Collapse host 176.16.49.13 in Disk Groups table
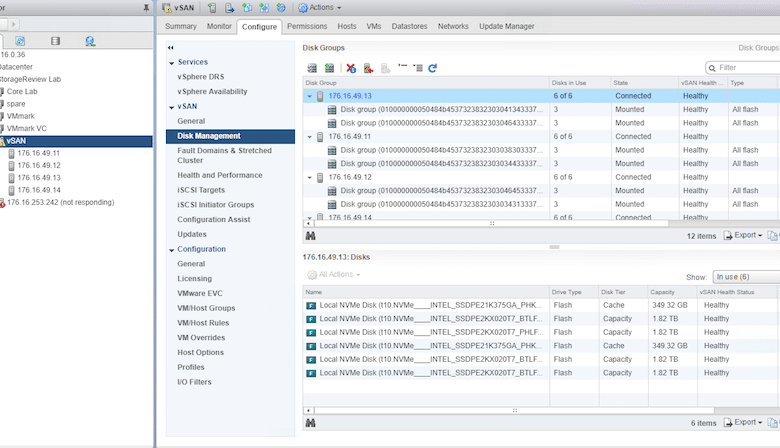Image resolution: width=780 pixels, height=448 pixels. [x=309, y=96]
